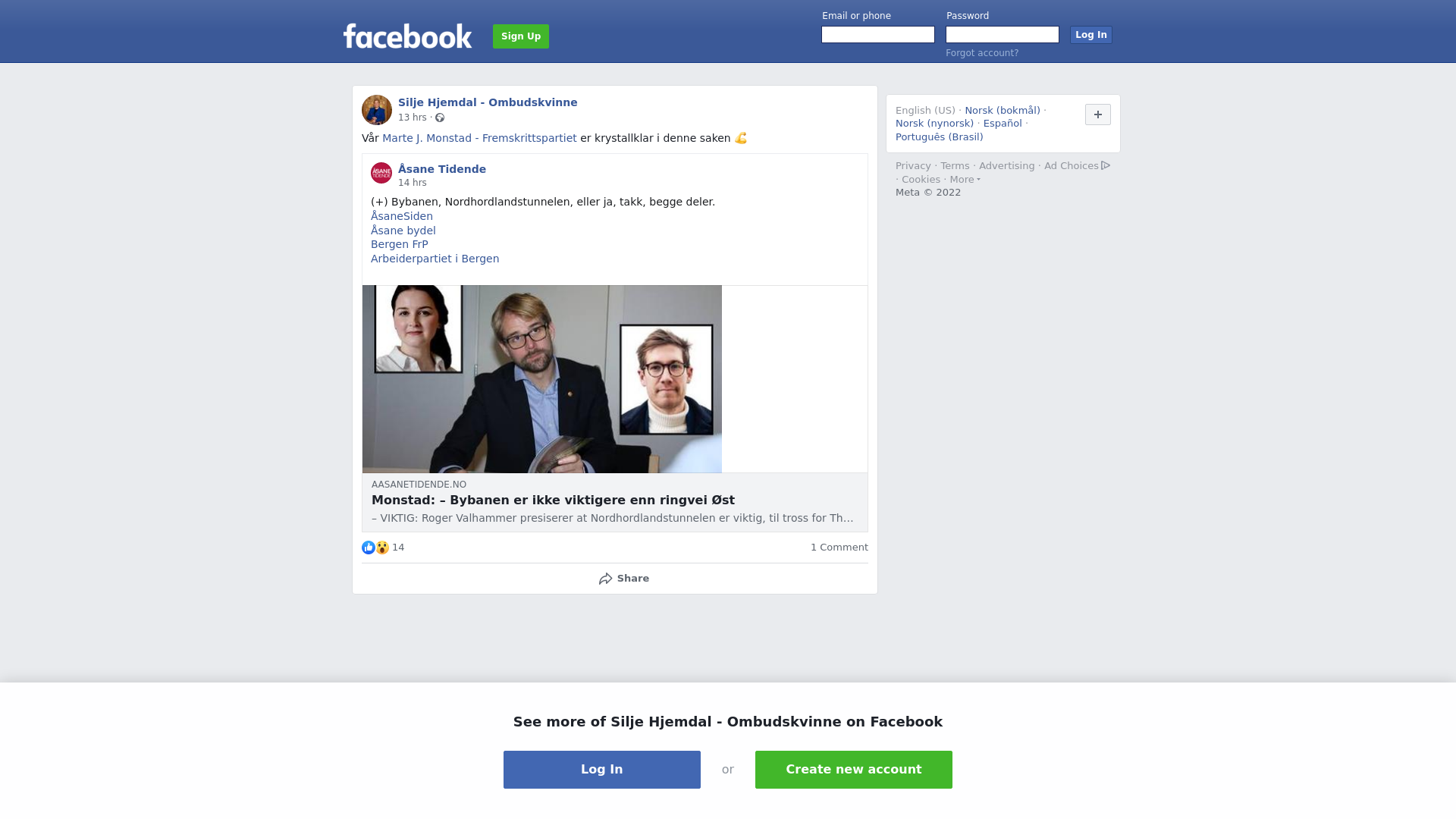Click the Forgot account? link
The image size is (1456, 819).
point(982,53)
